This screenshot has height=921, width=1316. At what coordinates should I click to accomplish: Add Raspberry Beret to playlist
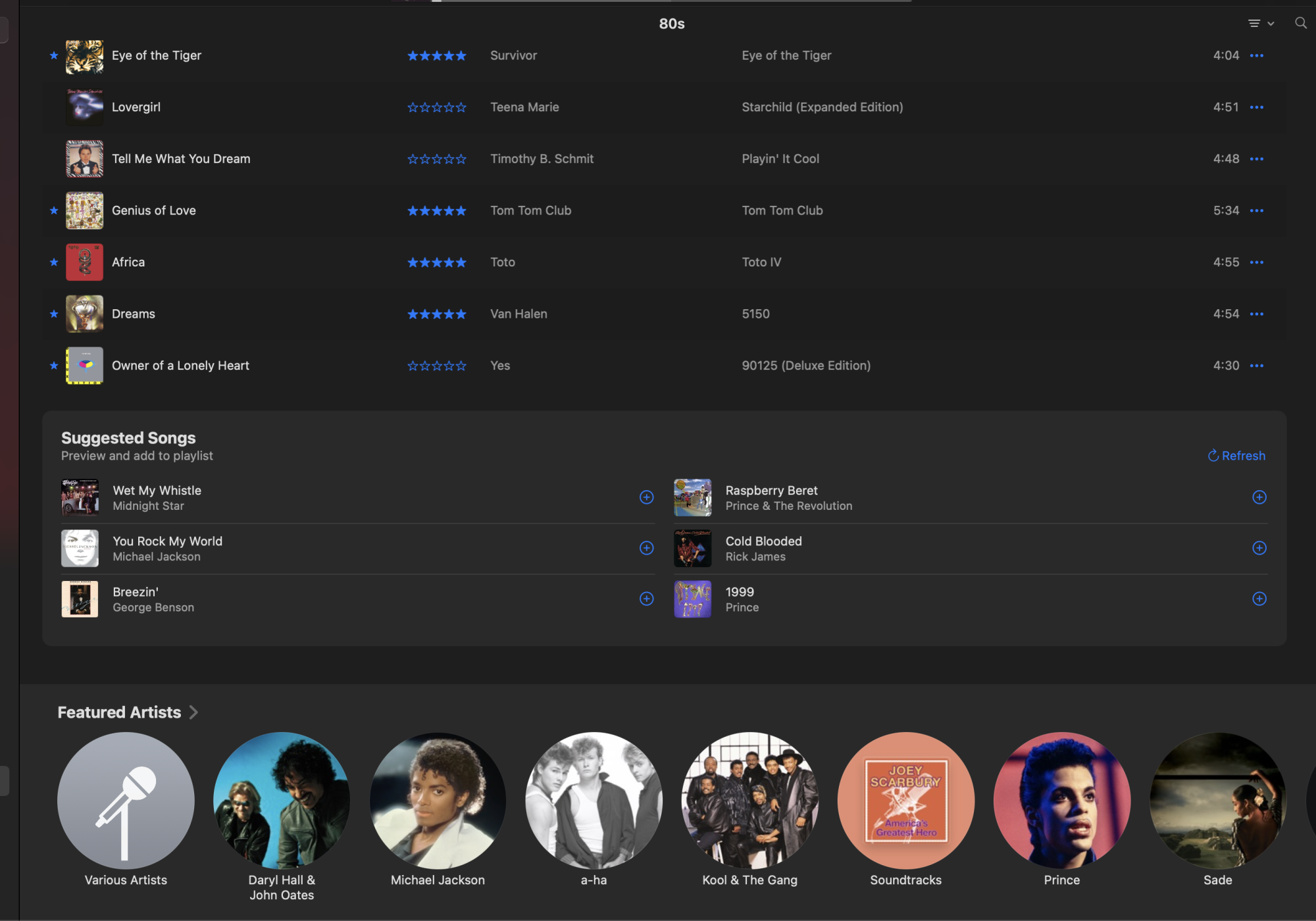1259,497
